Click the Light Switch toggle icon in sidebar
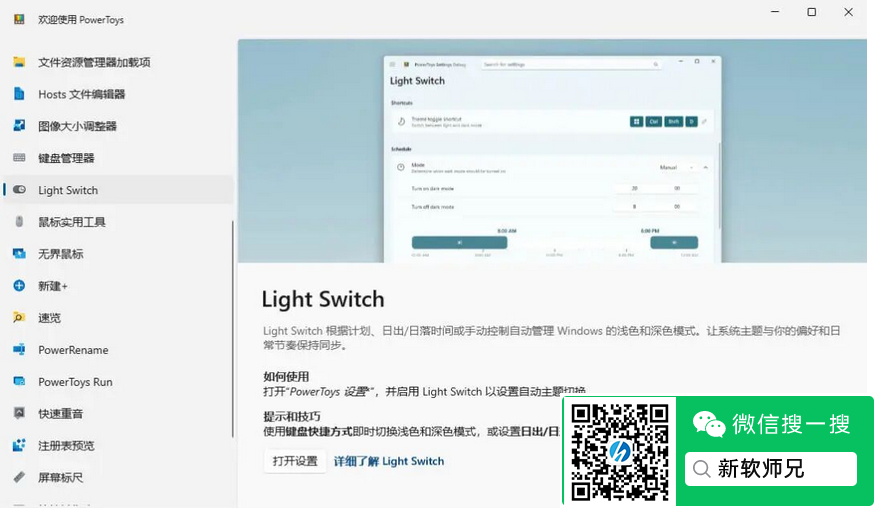The image size is (876, 508). click(19, 190)
